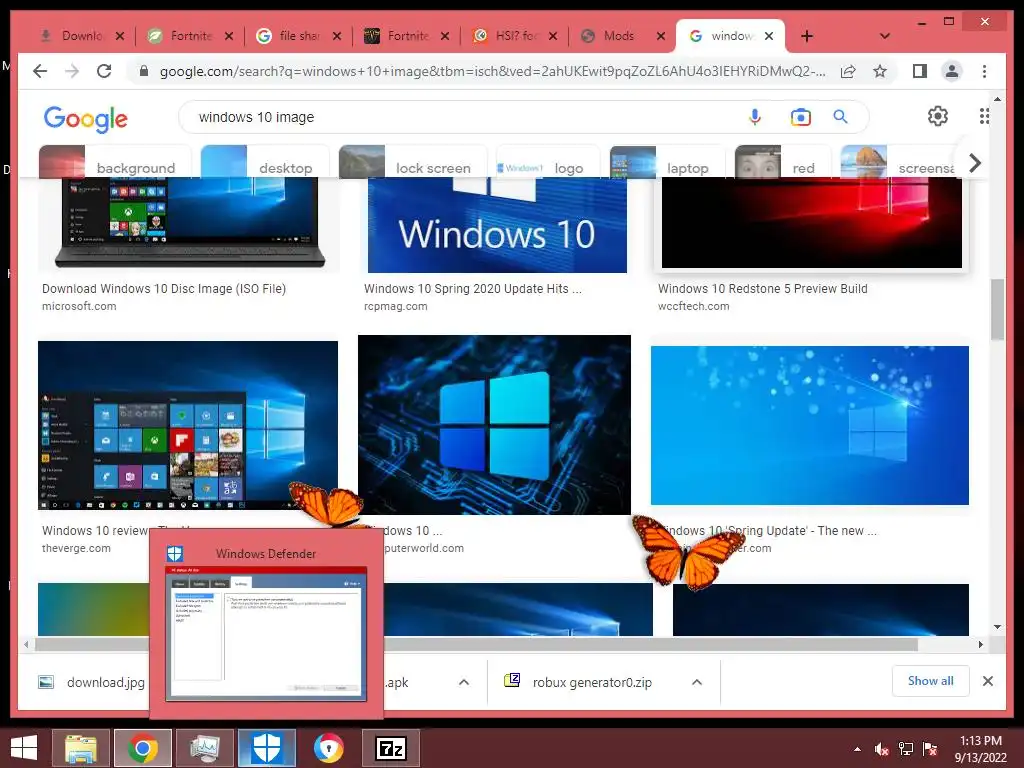Click the vertical page scrollbar thumb
Screen dimensions: 1024x768
(997, 310)
